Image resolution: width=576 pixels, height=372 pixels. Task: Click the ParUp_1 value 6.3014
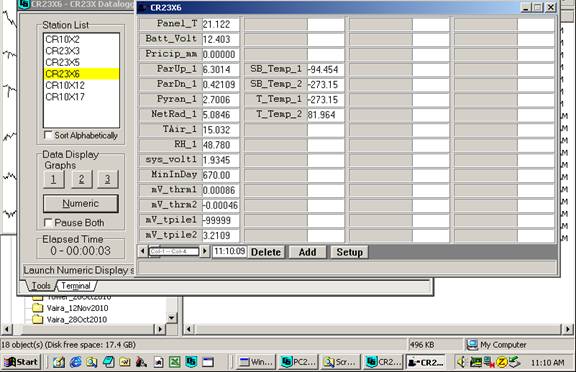[x=220, y=69]
